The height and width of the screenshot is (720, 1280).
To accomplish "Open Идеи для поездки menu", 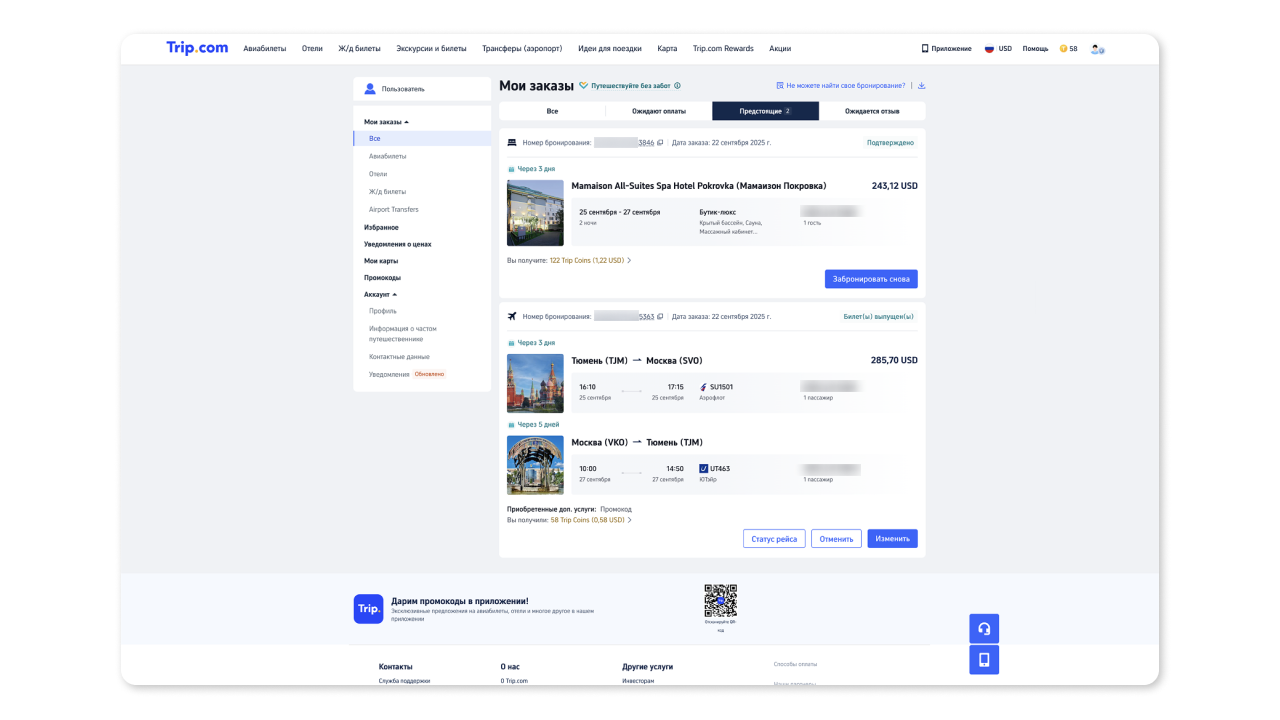I will pyautogui.click(x=610, y=48).
